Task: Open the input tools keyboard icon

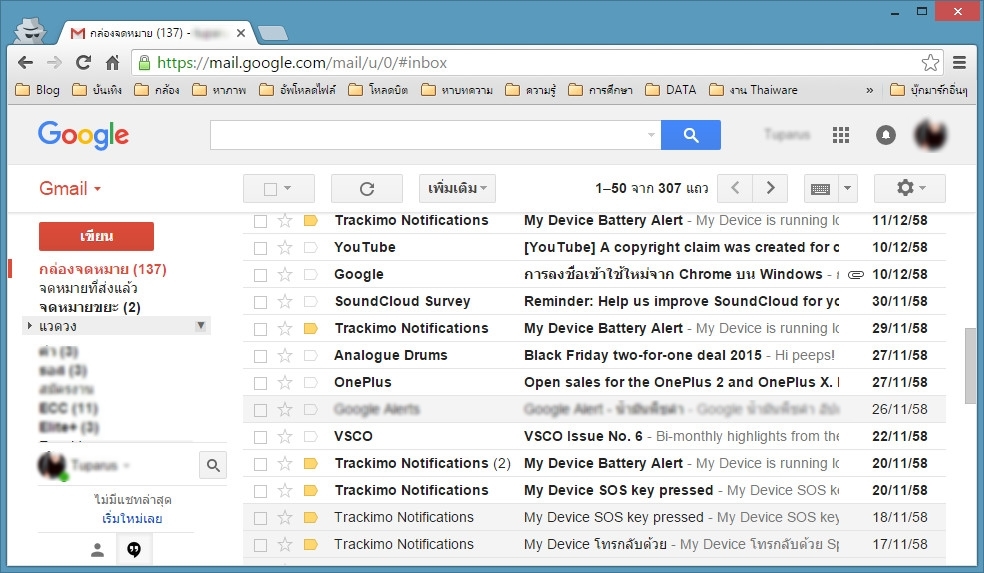Action: 821,188
